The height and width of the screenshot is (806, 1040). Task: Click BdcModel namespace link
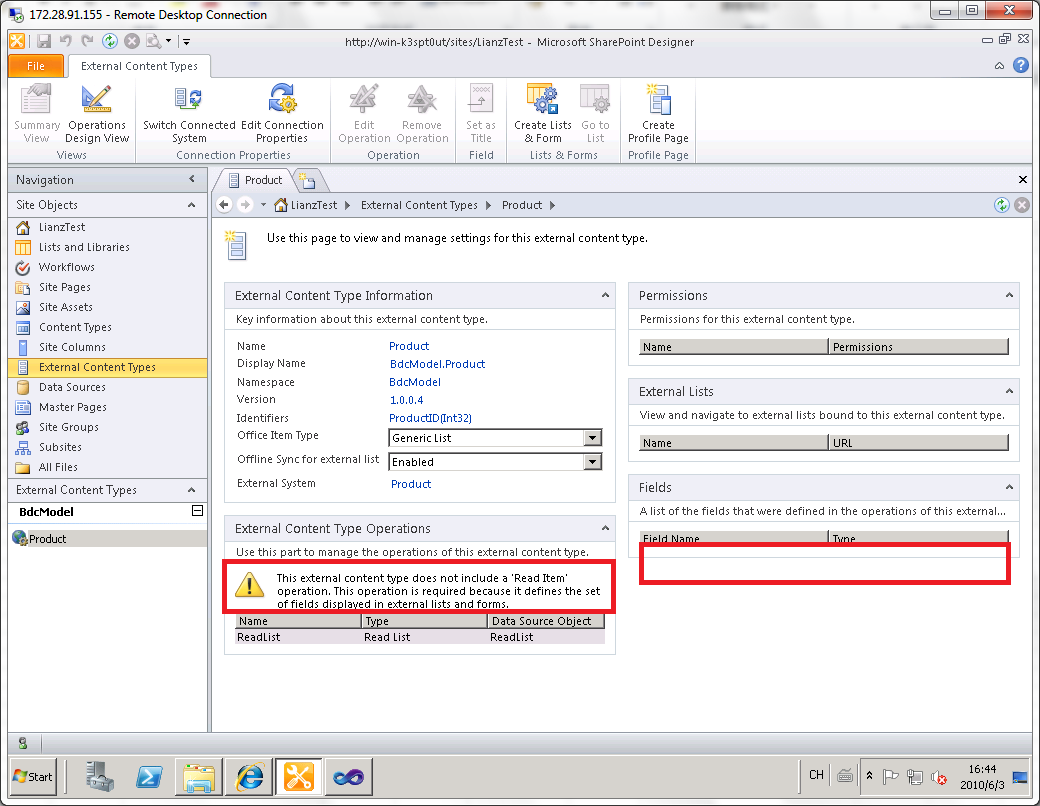[415, 381]
